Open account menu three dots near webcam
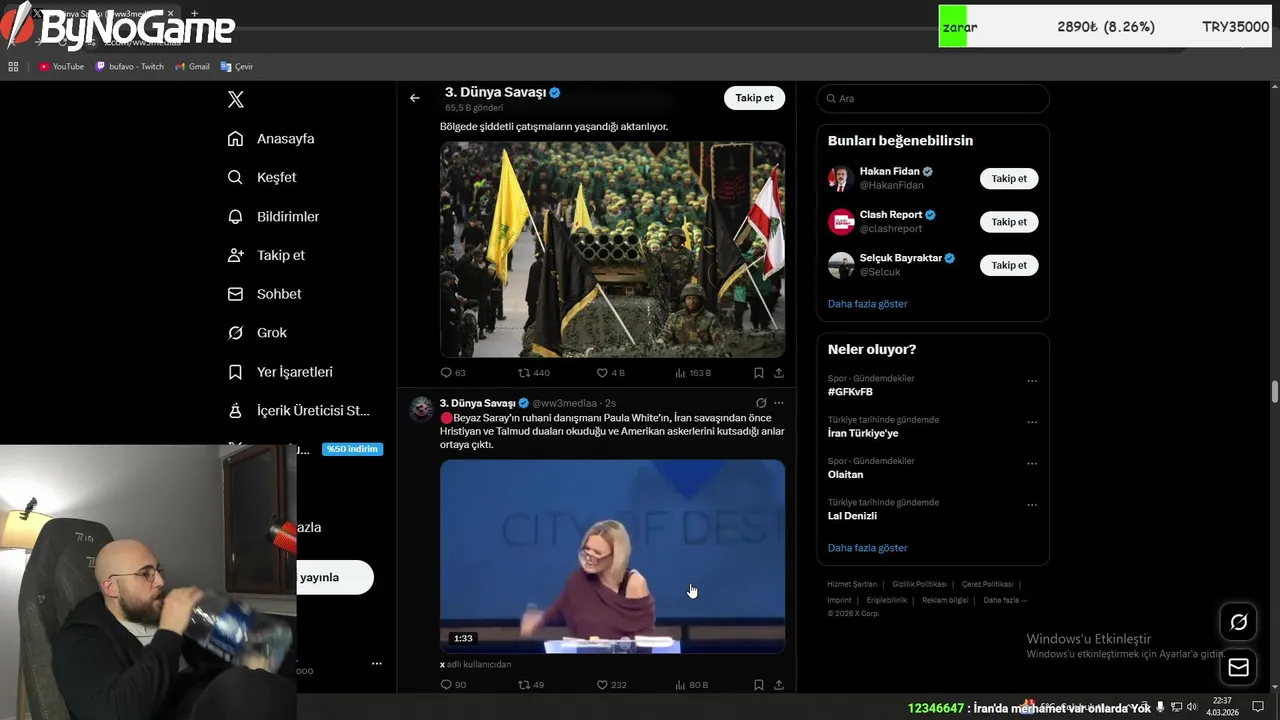 click(377, 663)
